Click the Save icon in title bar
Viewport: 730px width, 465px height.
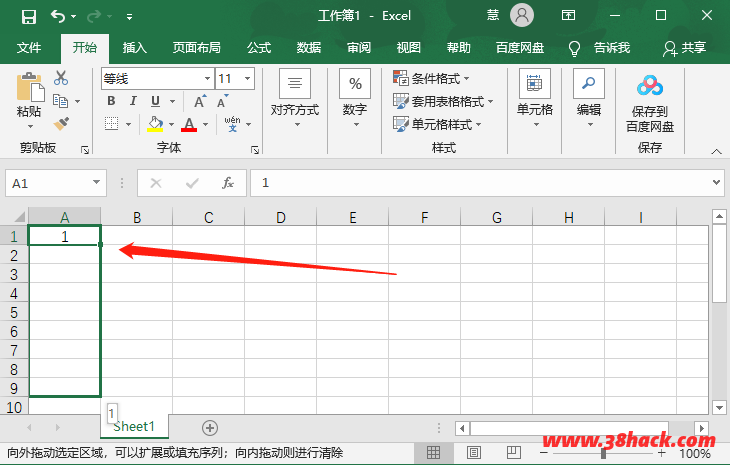[28, 16]
